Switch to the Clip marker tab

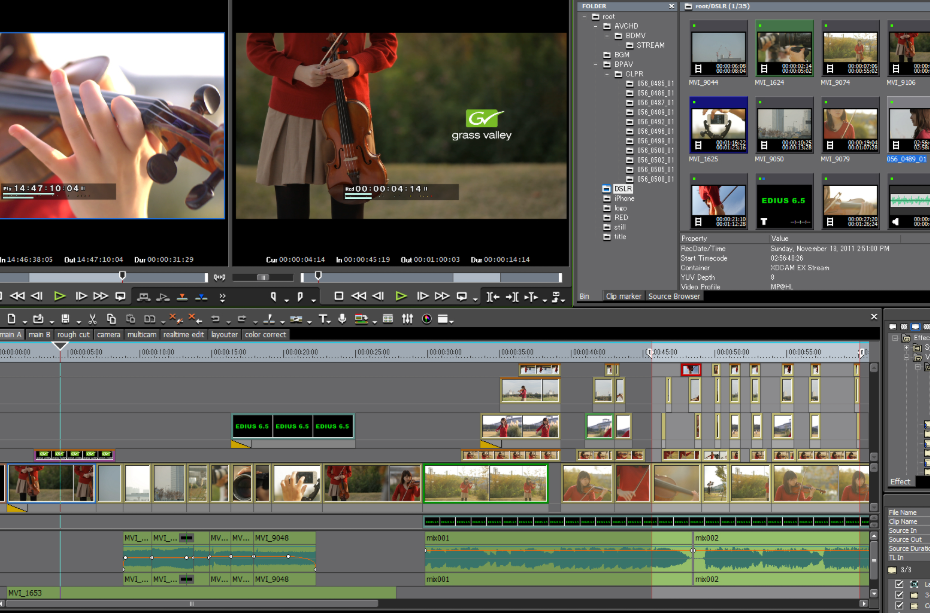point(623,296)
